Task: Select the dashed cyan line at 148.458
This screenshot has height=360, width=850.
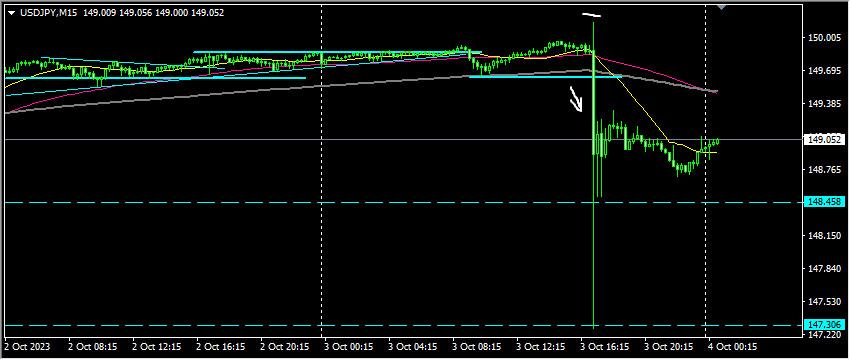Action: (401, 203)
